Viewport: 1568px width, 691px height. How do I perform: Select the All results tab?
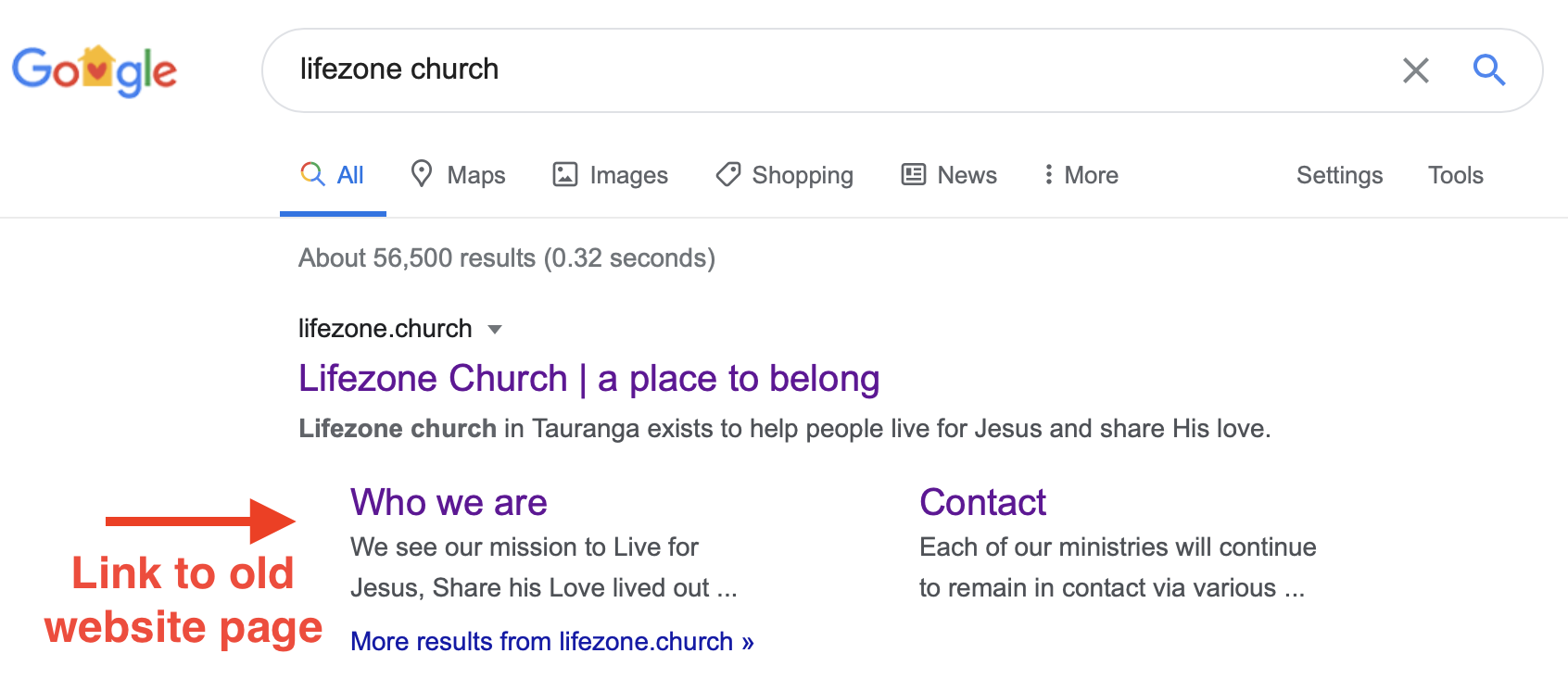point(333,175)
